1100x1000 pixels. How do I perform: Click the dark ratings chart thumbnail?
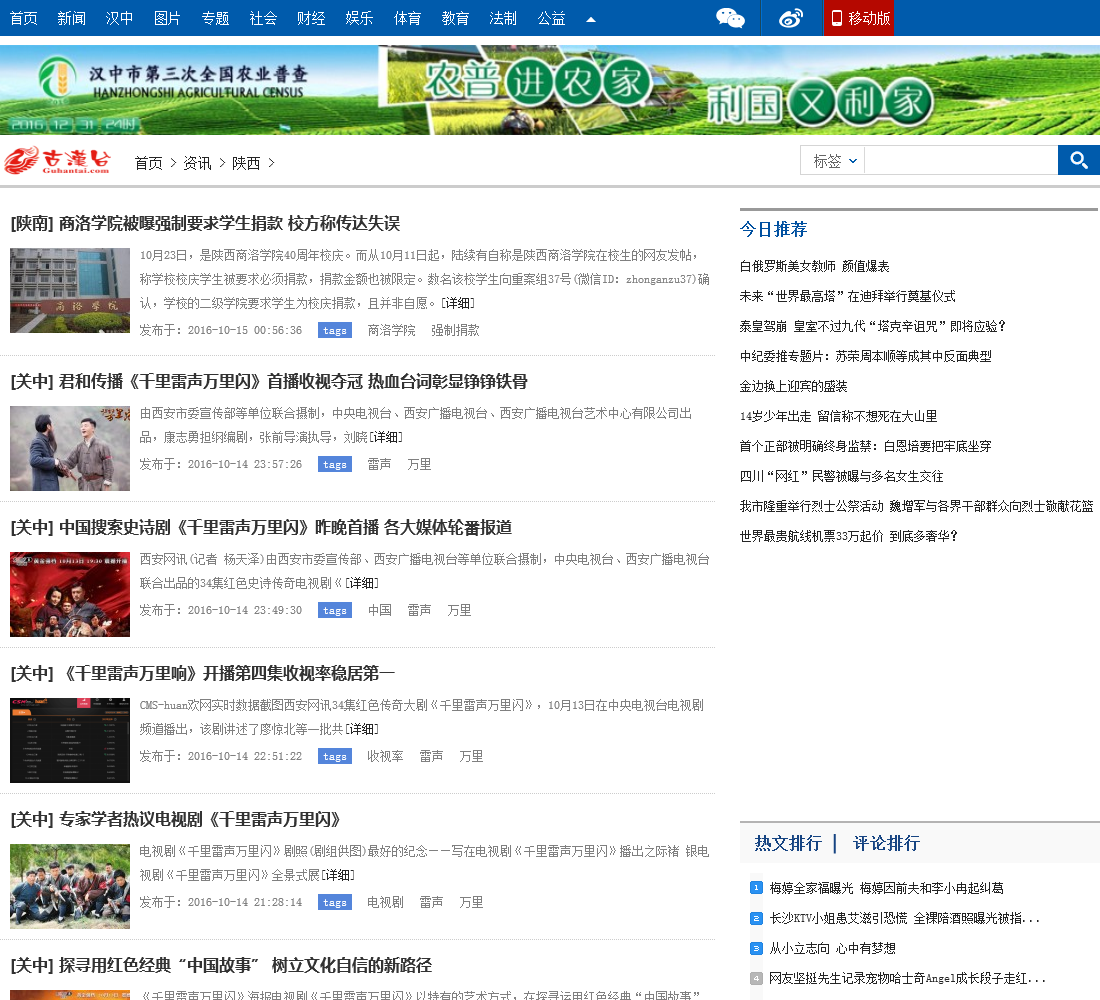point(69,740)
